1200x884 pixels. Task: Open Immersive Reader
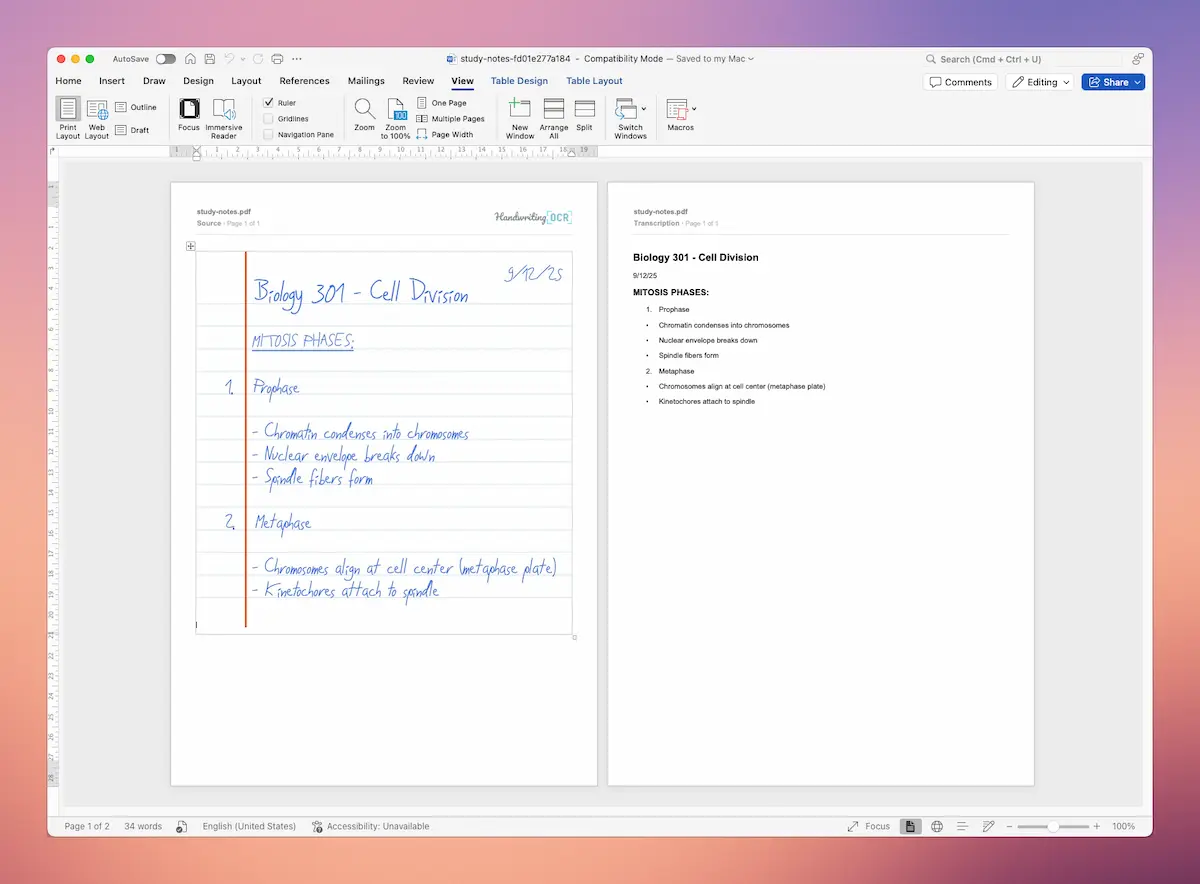click(x=224, y=113)
